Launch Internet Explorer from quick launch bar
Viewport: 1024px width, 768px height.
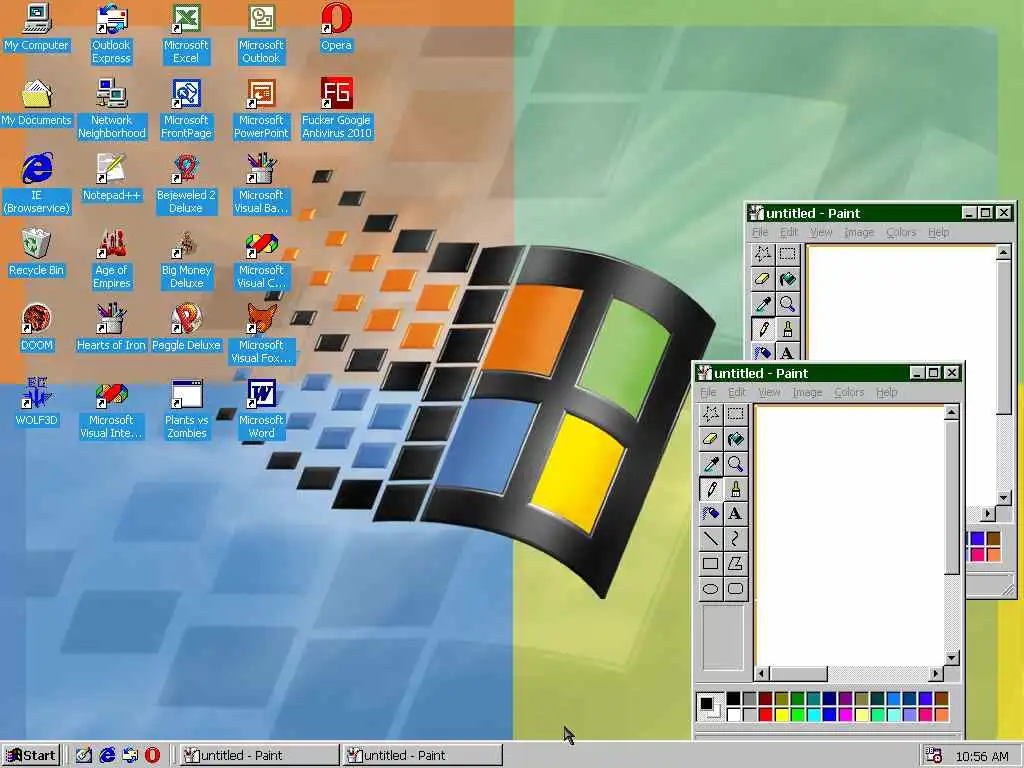pyautogui.click(x=106, y=756)
